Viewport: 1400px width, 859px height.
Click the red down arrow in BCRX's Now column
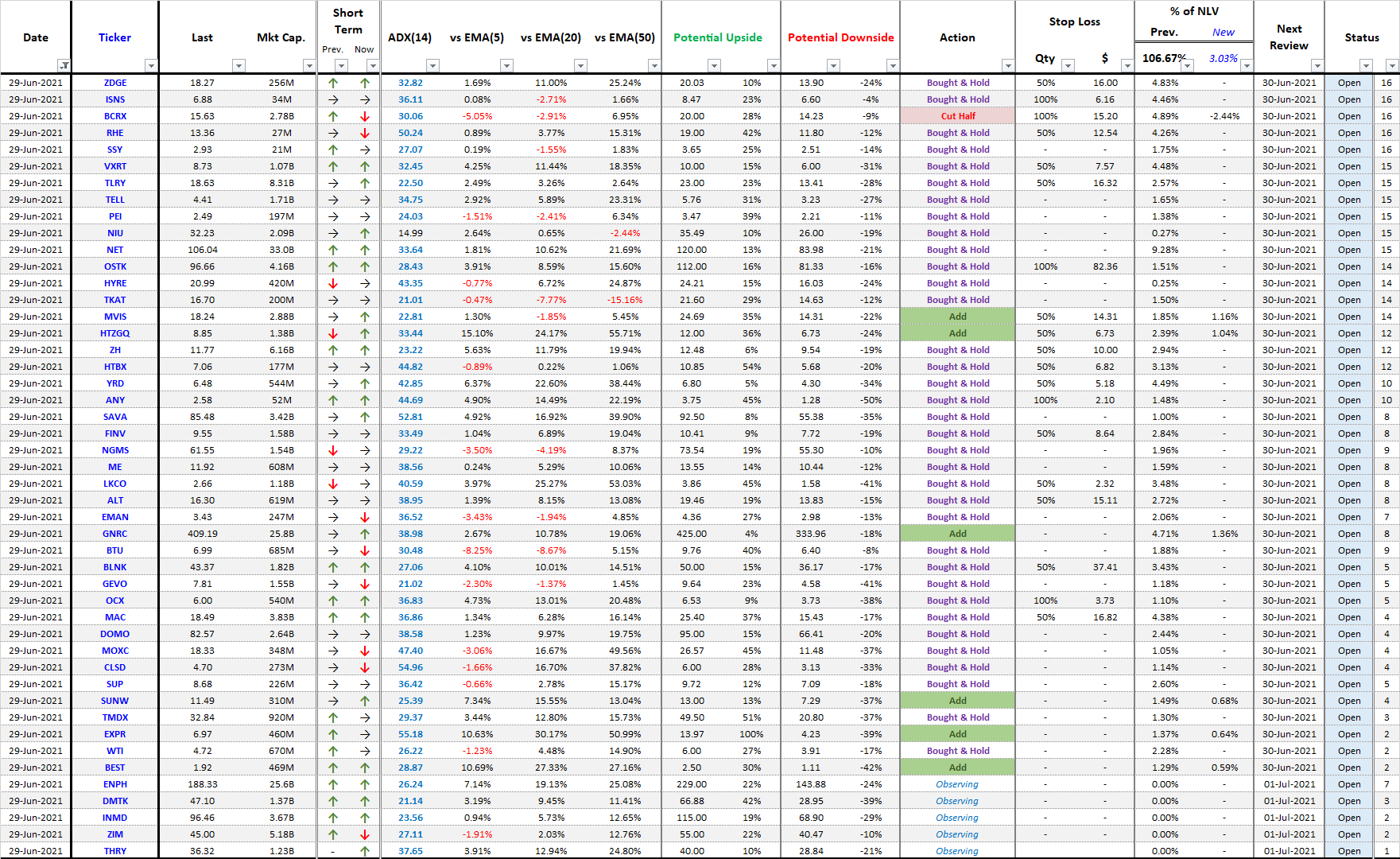click(365, 116)
